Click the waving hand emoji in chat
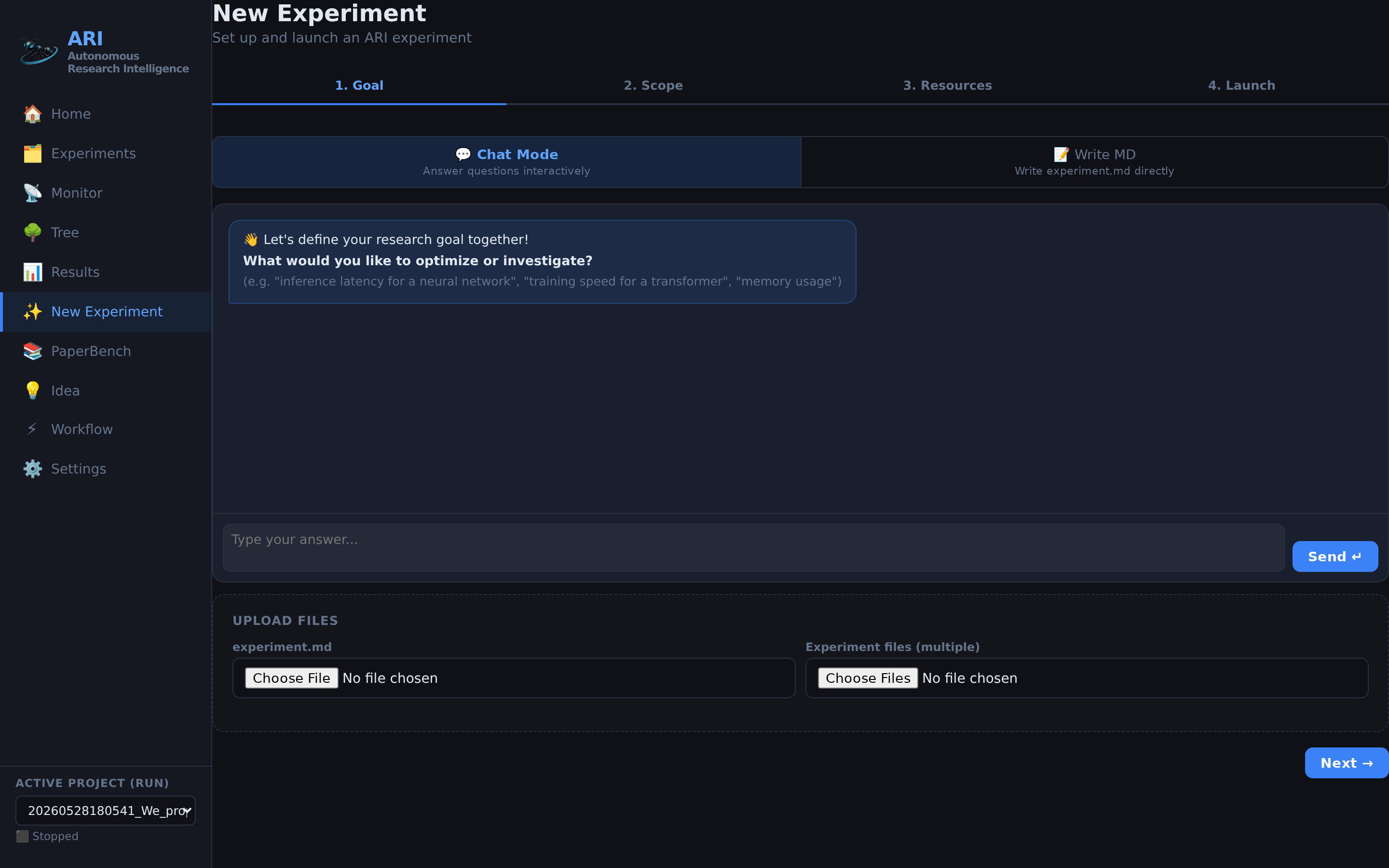 (251, 239)
